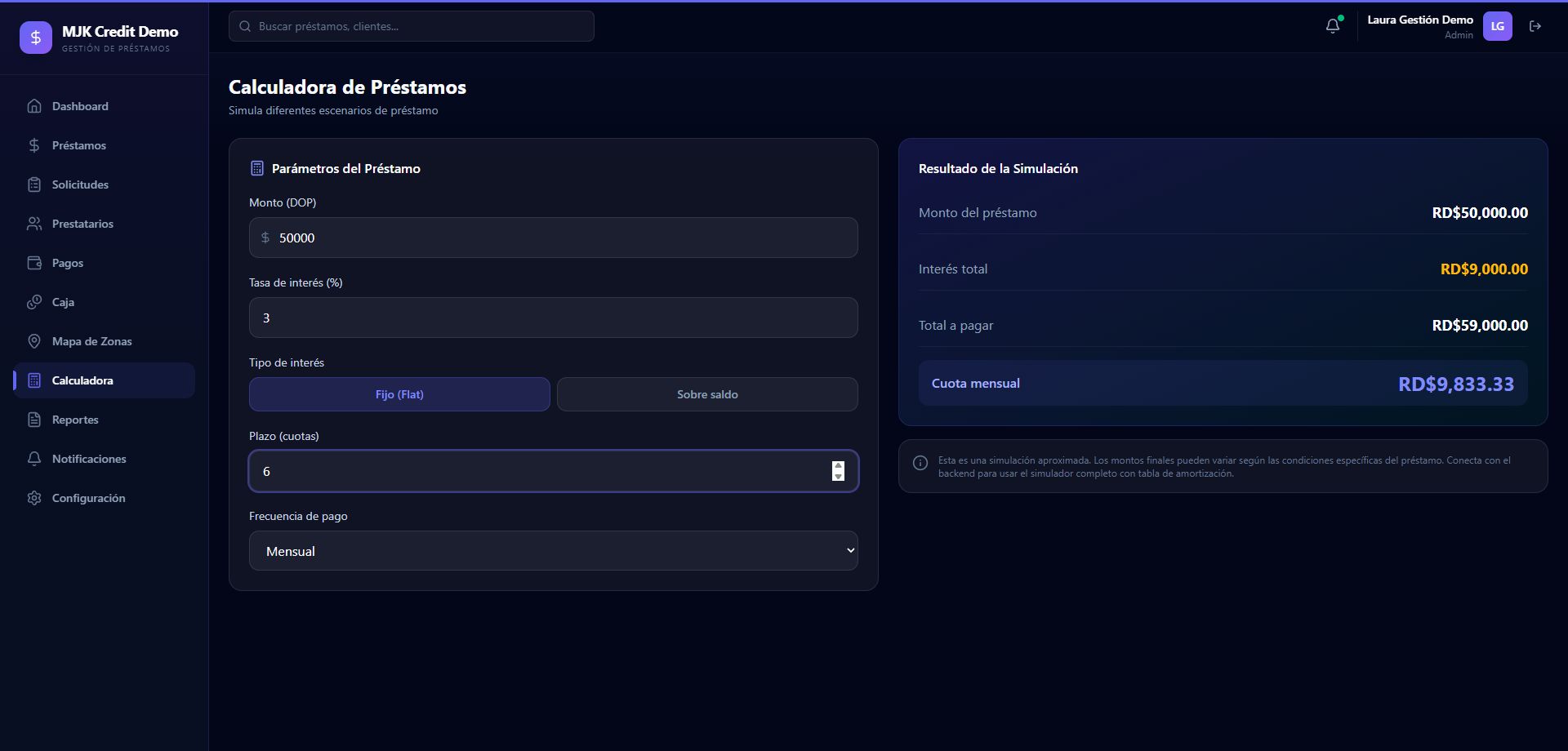Image resolution: width=1568 pixels, height=751 pixels.
Task: Click the logout arrow icon
Action: (x=1535, y=26)
